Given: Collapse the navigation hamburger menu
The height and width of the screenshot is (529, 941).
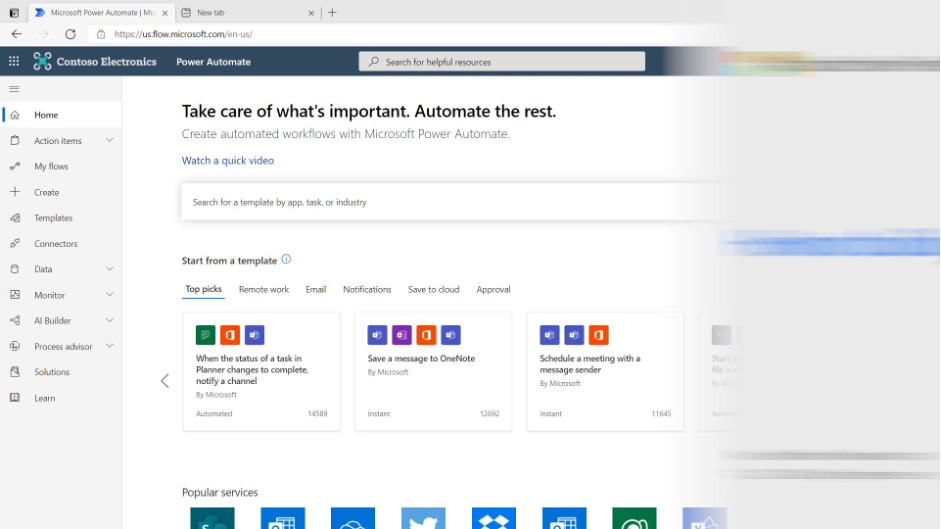Looking at the screenshot, I should click(x=14, y=89).
